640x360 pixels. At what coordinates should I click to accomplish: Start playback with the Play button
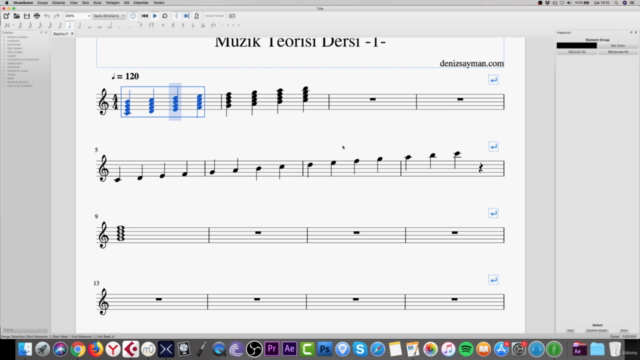click(155, 16)
